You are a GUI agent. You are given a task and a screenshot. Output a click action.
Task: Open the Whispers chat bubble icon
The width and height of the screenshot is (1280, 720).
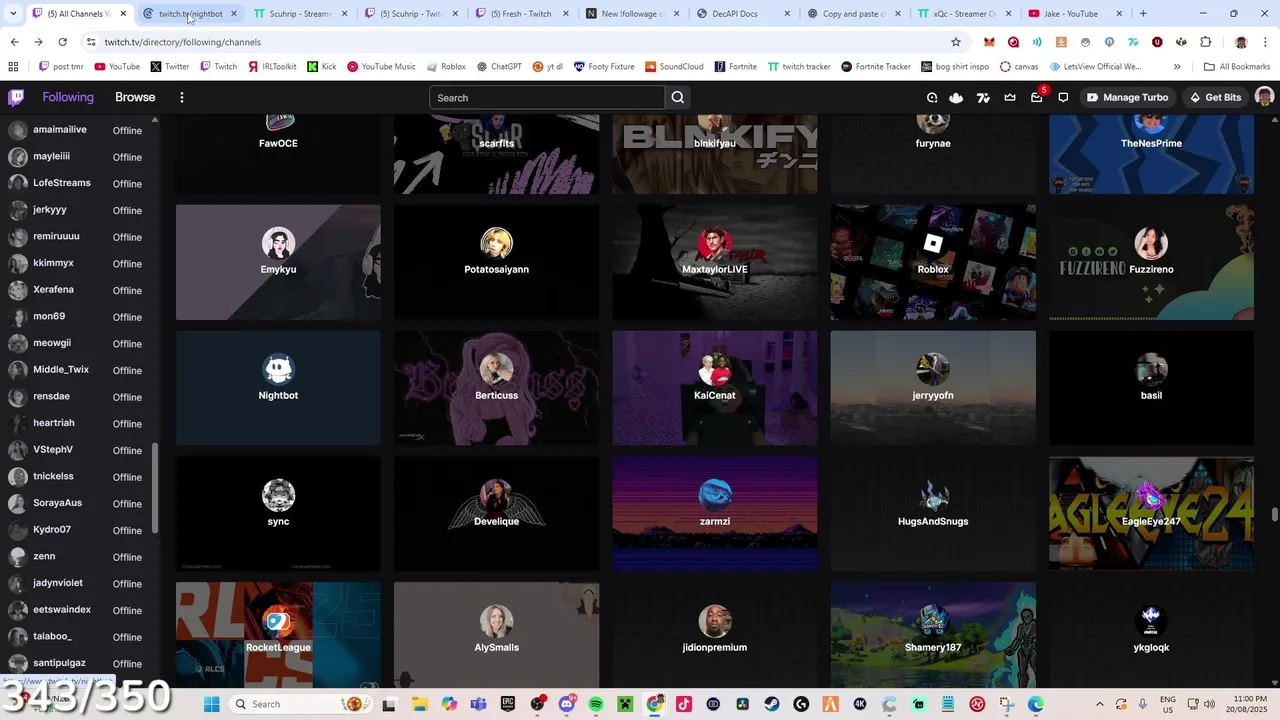1063,97
